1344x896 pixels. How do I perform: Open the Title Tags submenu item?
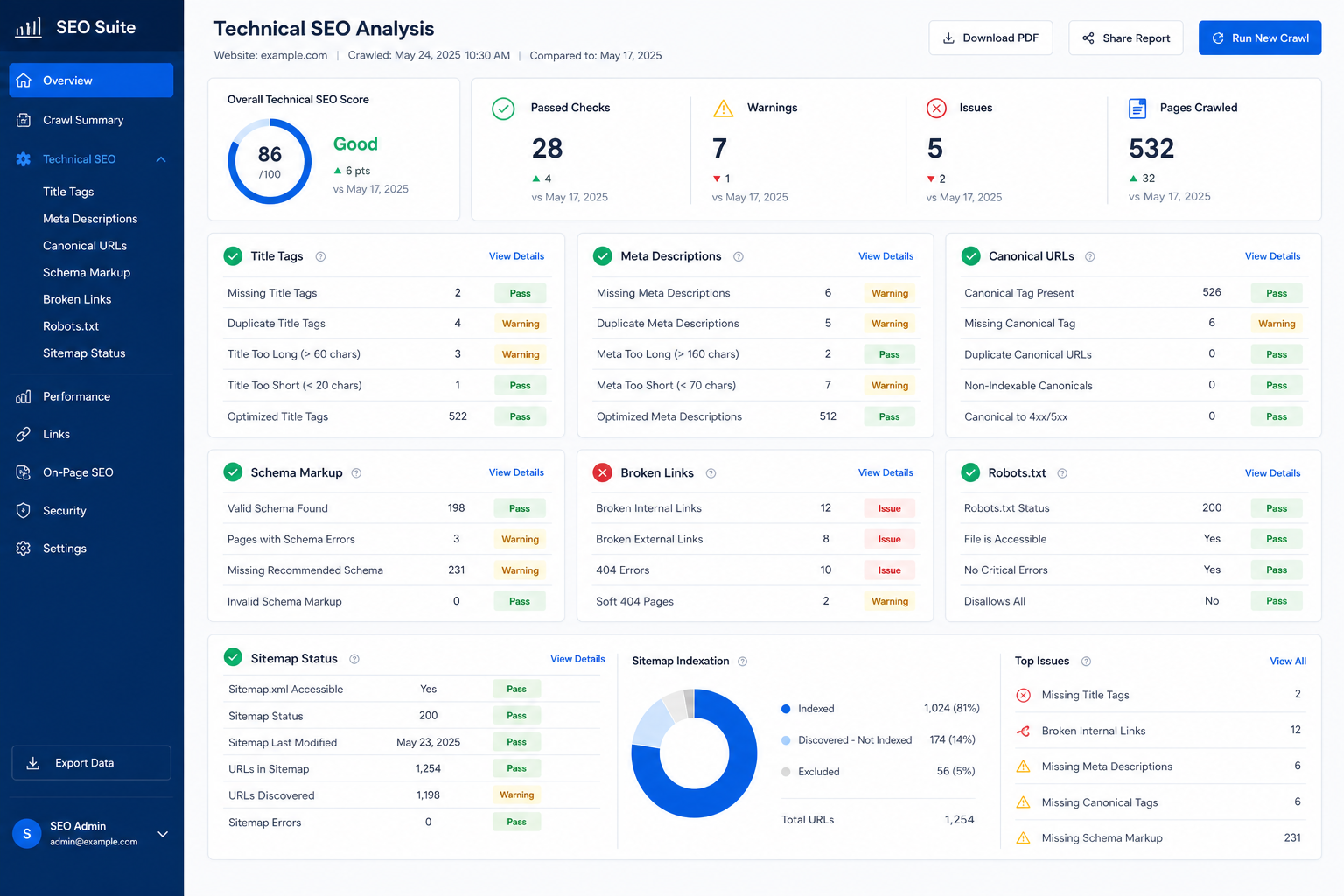point(68,192)
